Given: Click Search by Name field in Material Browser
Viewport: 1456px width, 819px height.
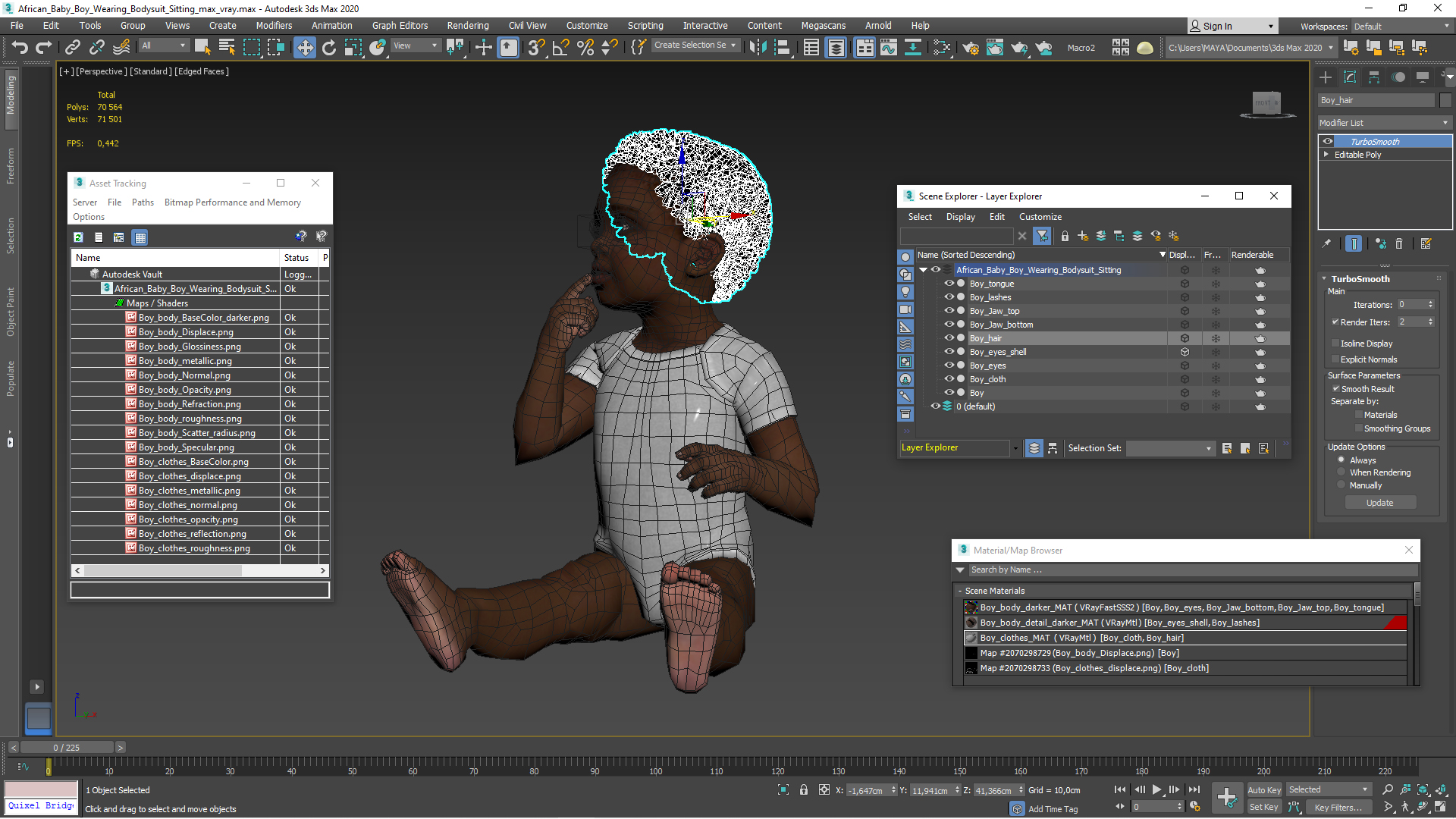Looking at the screenshot, I should 1192,570.
